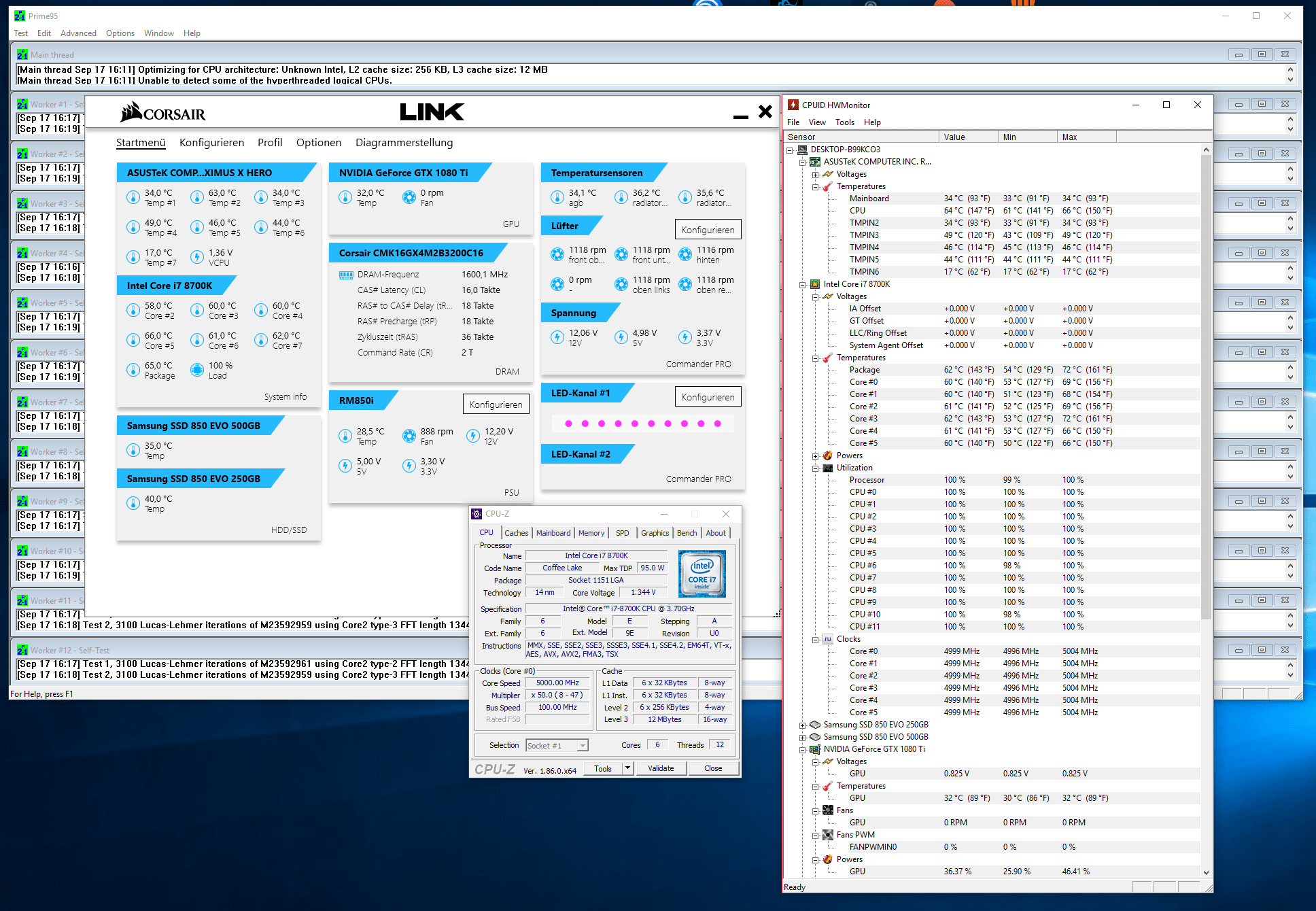The width and height of the screenshot is (1316, 911).
Task: Click Konfigurieren button for RM850i
Action: tap(496, 405)
